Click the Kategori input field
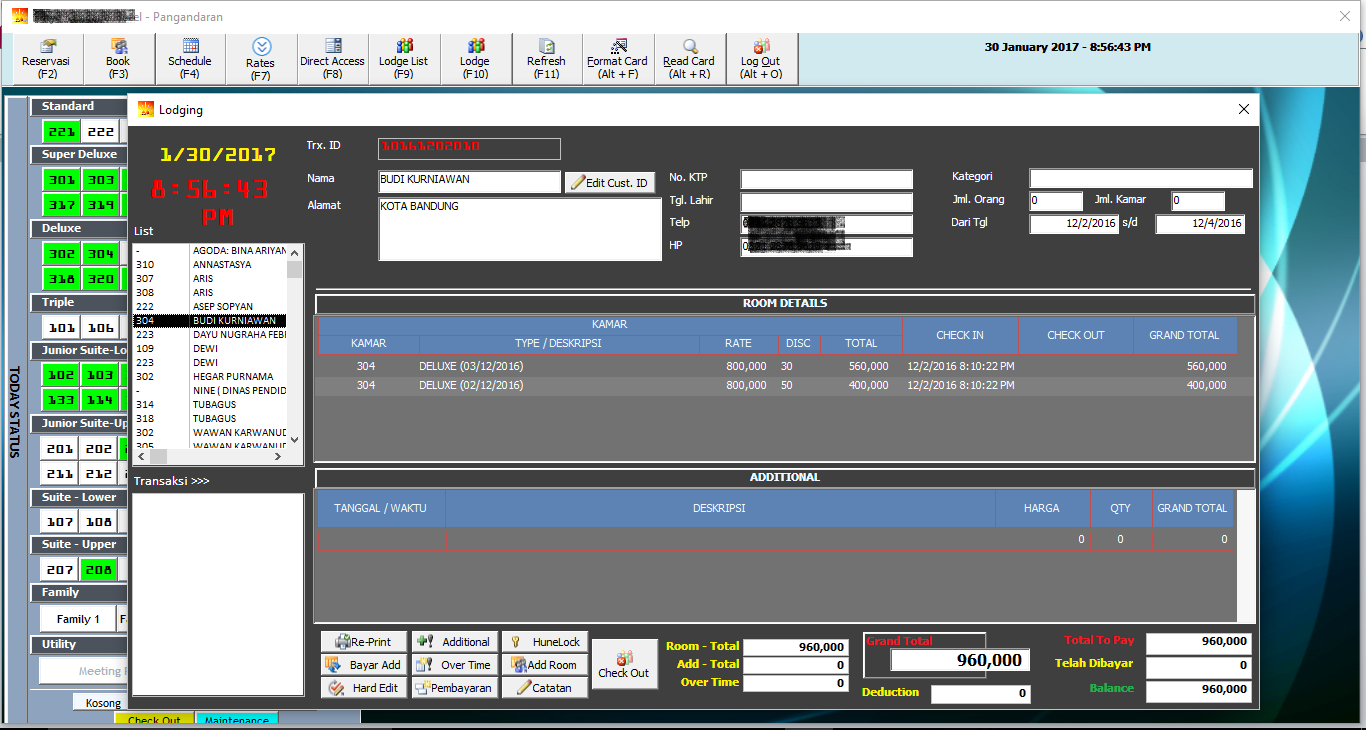 1140,179
